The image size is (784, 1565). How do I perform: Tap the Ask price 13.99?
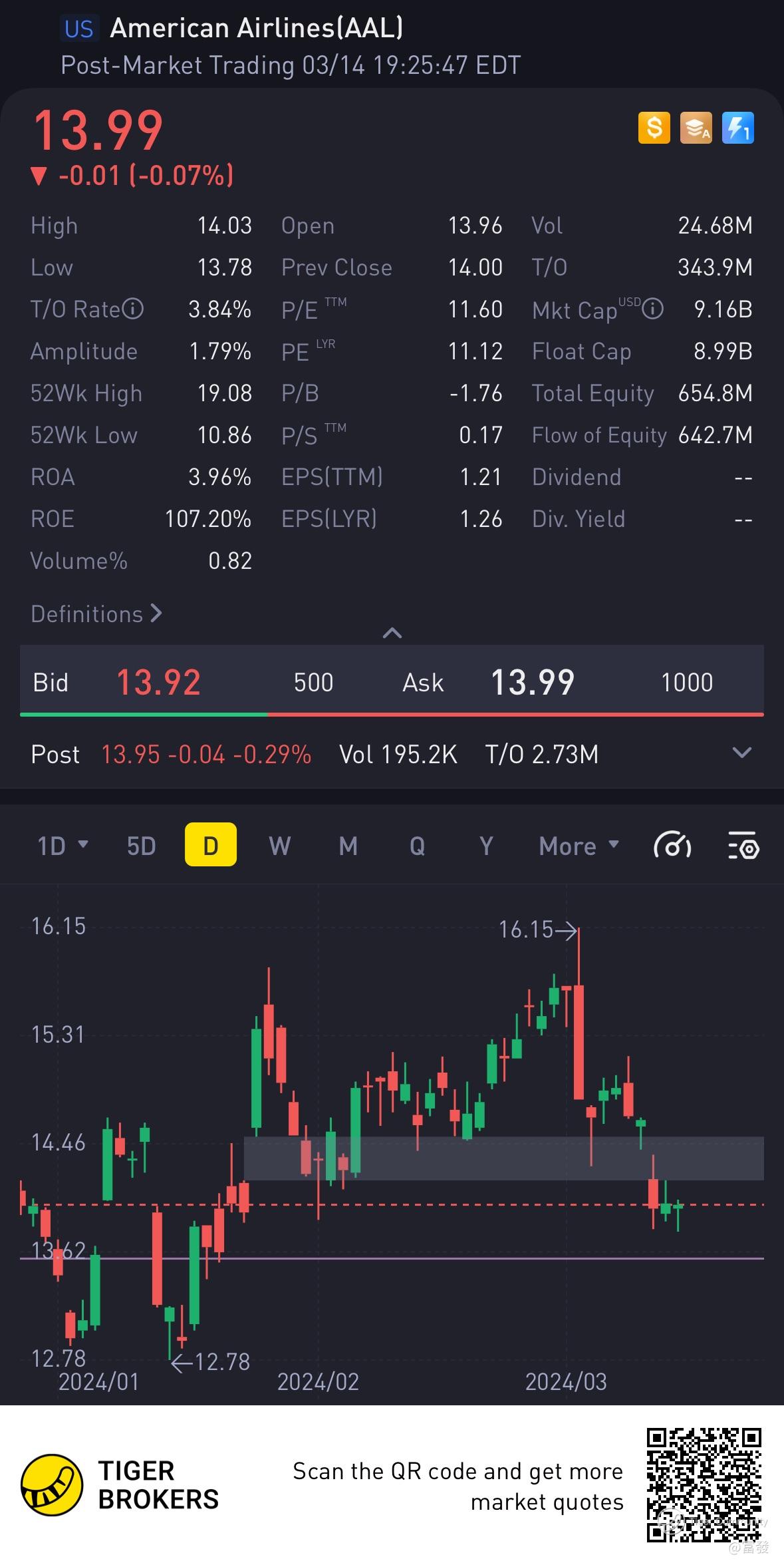[x=532, y=683]
